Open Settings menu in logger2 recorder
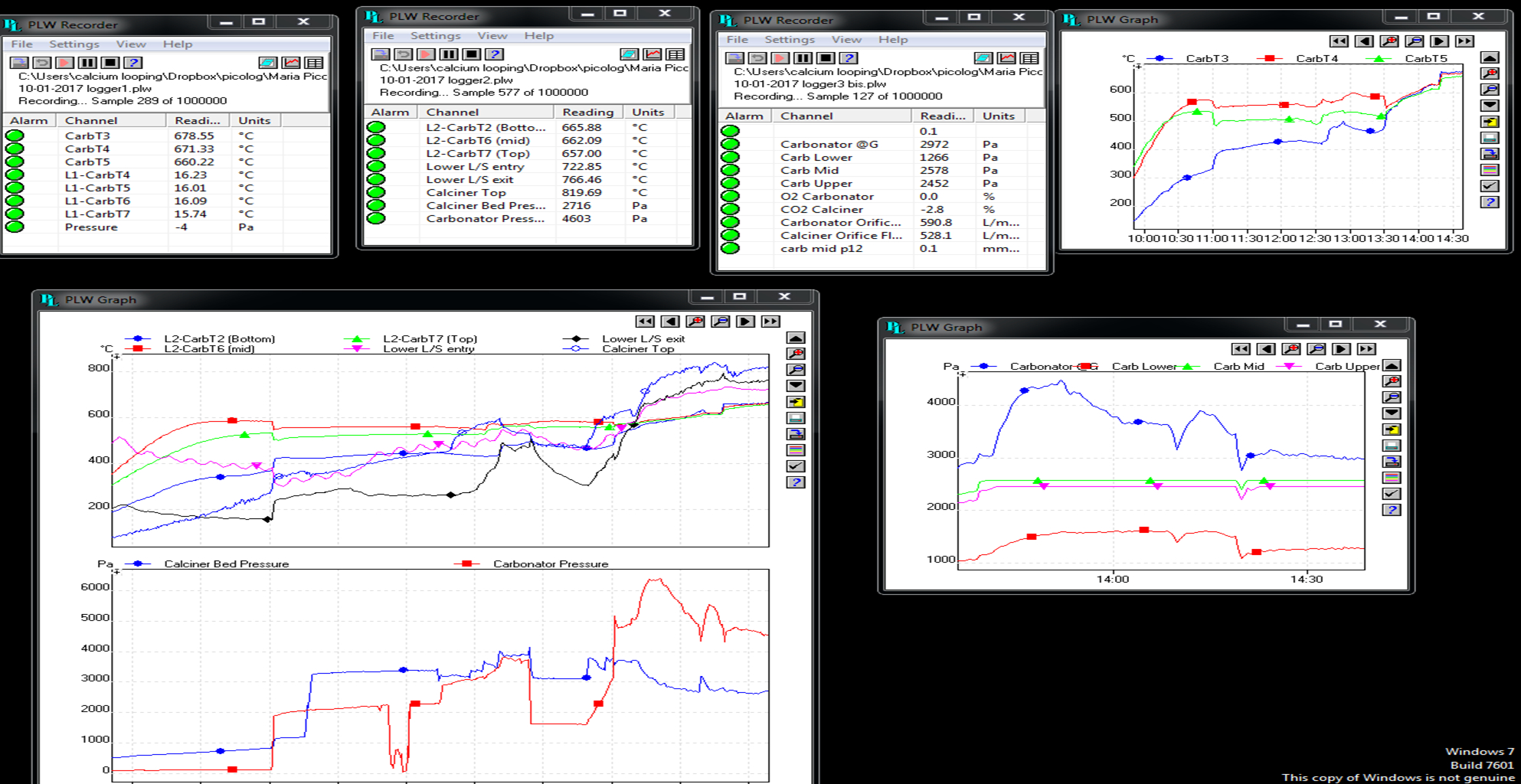This screenshot has height=784, width=1521. click(435, 36)
